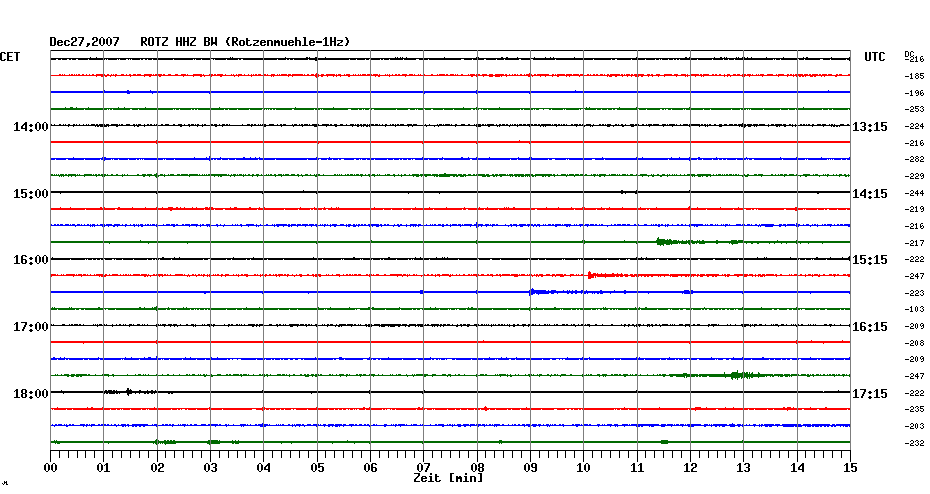Click minute tick label 11 on bottom axis
The image size is (930, 494).
coord(637,468)
